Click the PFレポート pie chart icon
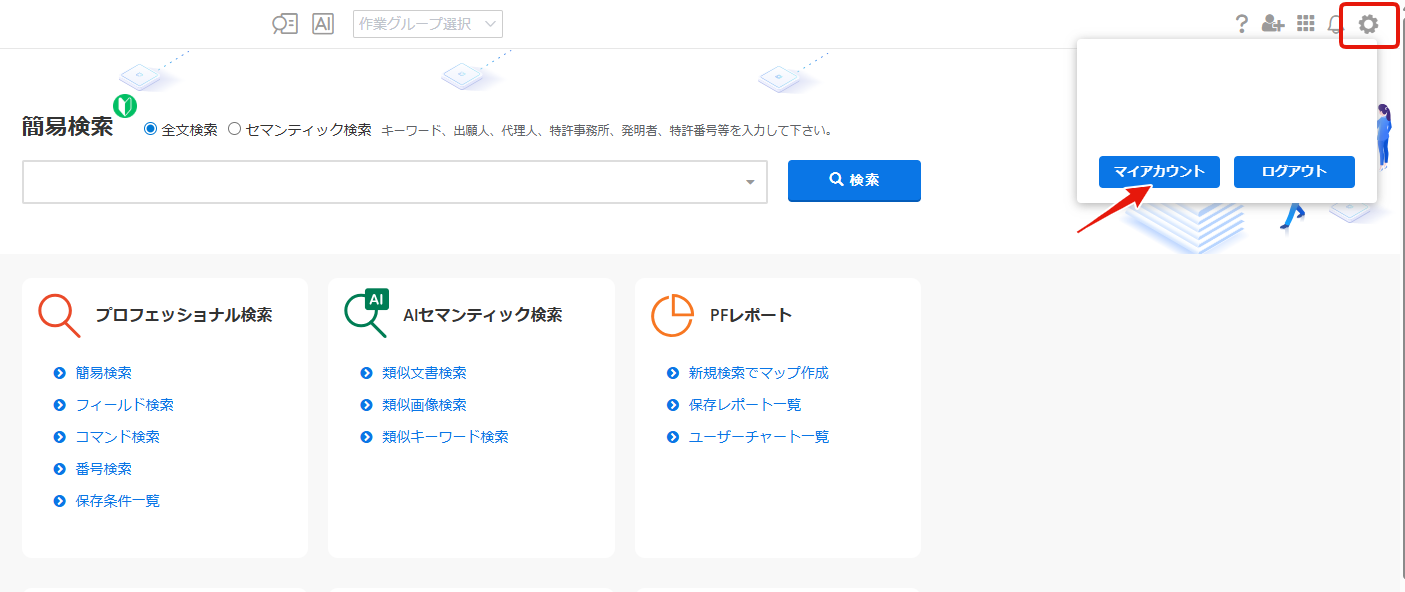This screenshot has height=592, width=1405. pyautogui.click(x=672, y=315)
